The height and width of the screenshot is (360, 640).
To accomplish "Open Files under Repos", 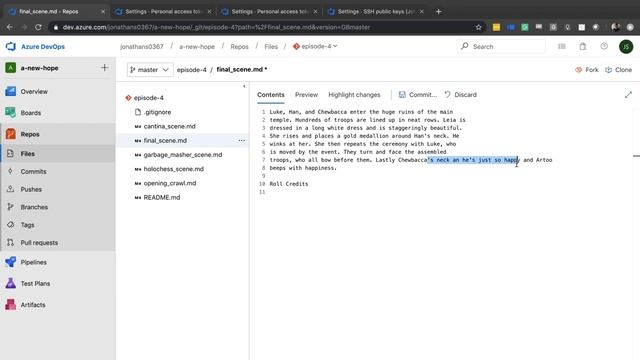I will click(x=27, y=153).
